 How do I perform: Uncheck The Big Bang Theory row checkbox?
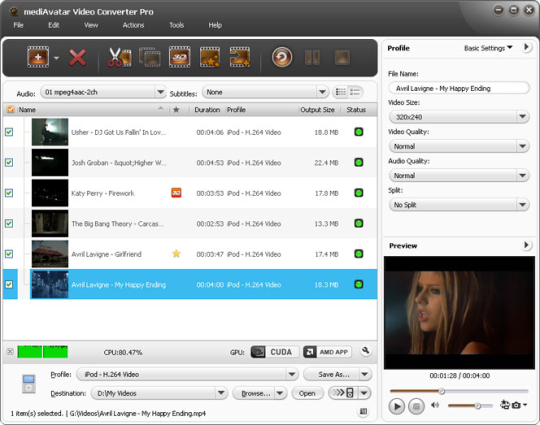[9, 223]
